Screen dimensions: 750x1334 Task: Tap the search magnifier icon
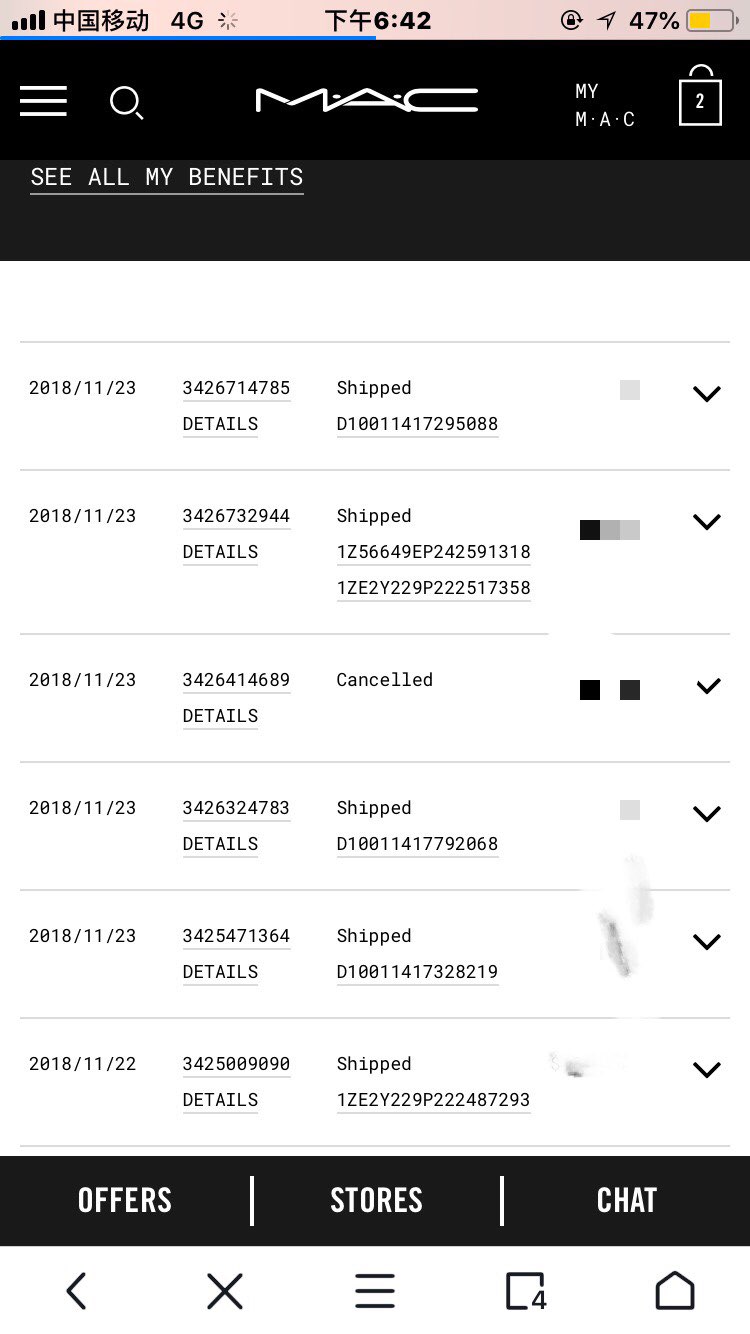[x=126, y=103]
